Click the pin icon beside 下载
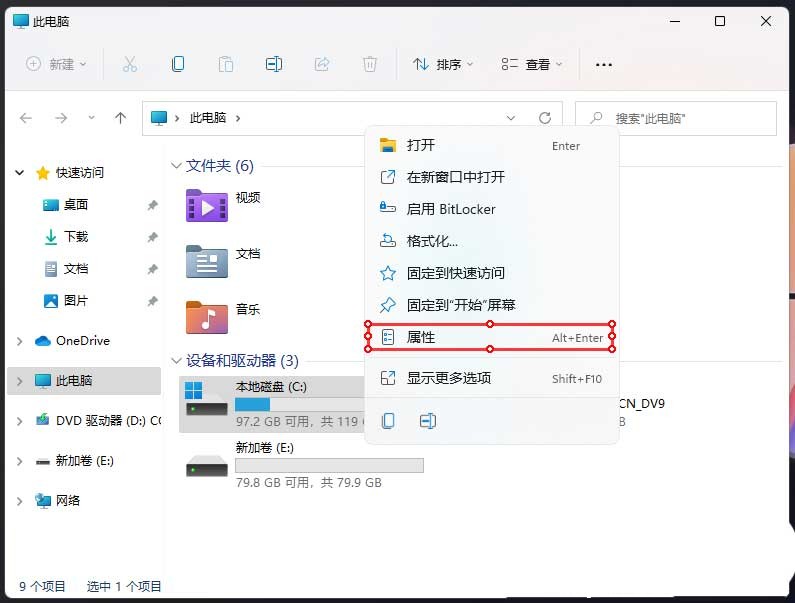The height and width of the screenshot is (603, 795). (x=152, y=237)
